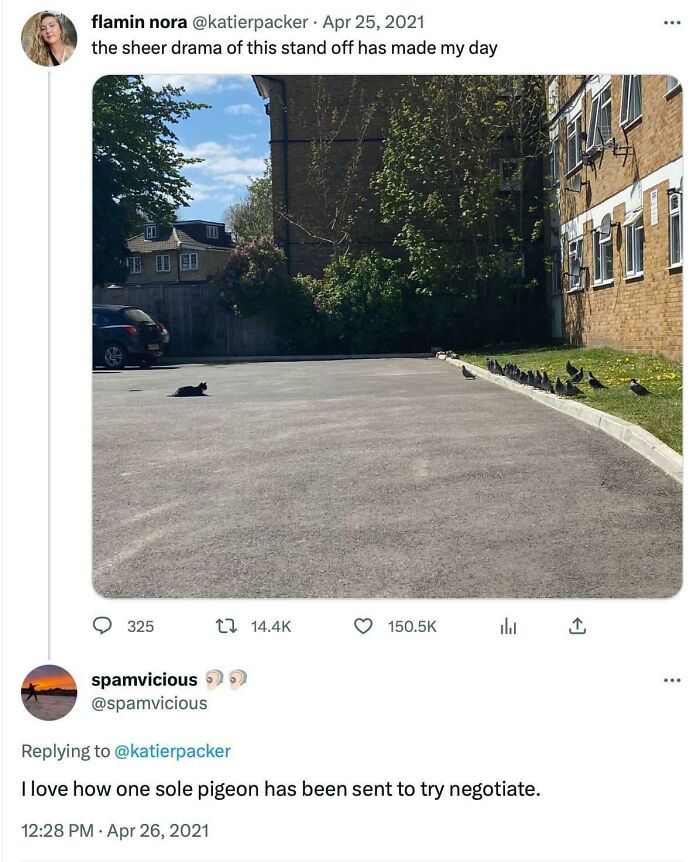The width and height of the screenshot is (700, 862).
Task: Visit the @spamvicious handle
Action: tap(149, 703)
